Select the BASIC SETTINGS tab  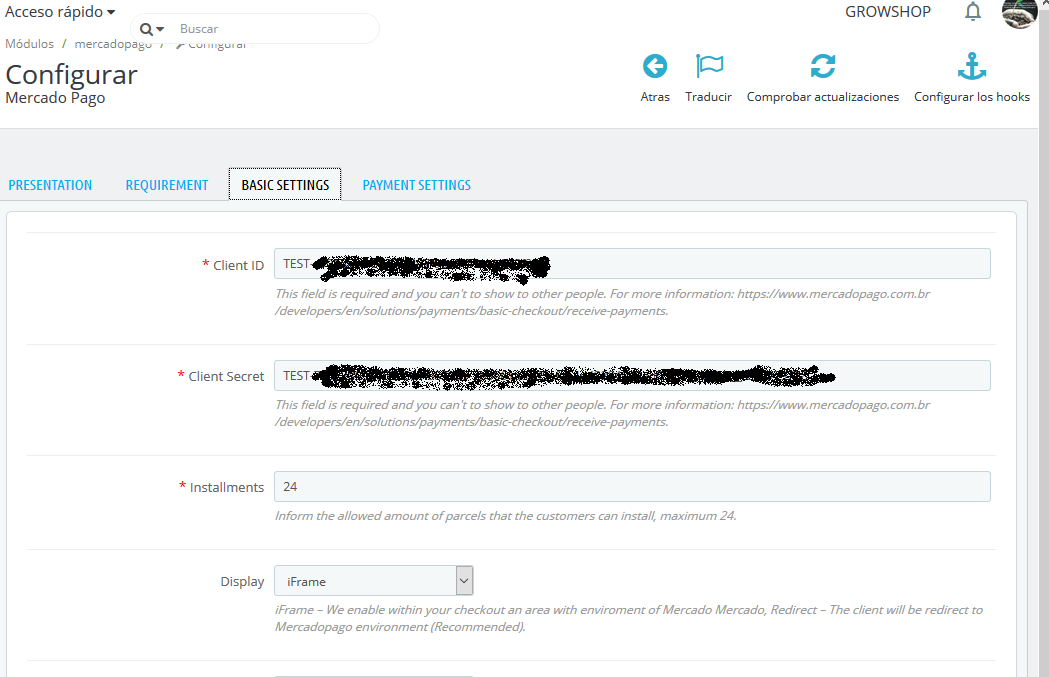pyautogui.click(x=285, y=185)
